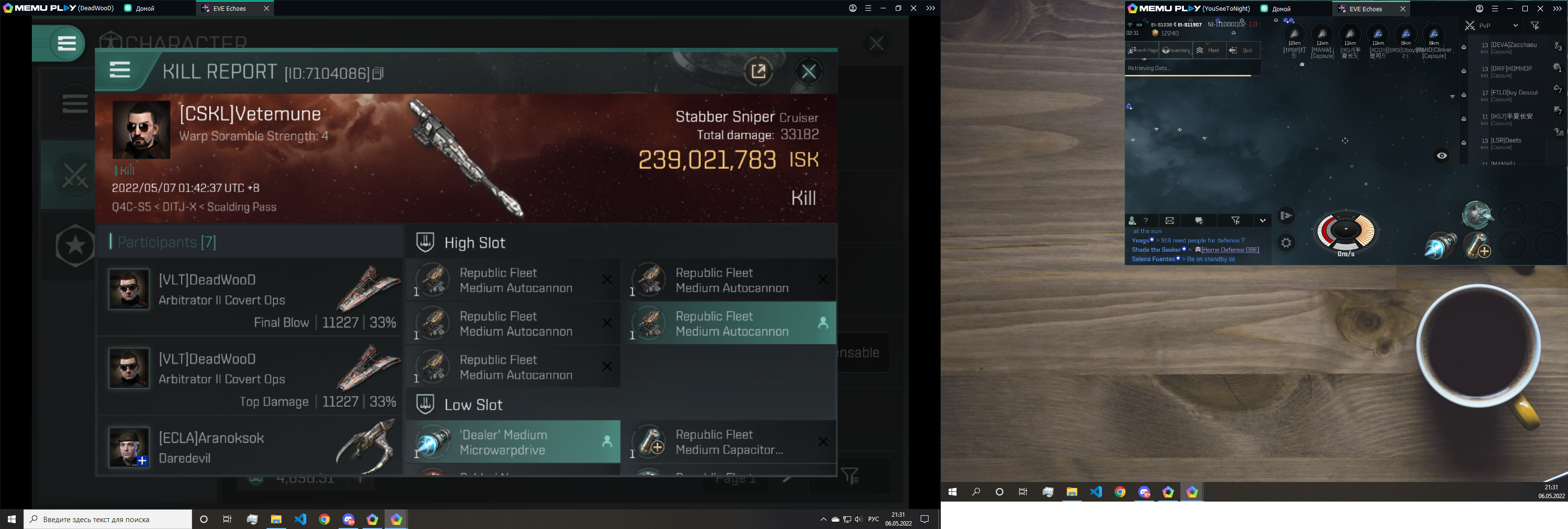The height and width of the screenshot is (529, 1568).
Task: Open Inventory in the YouSeeToNight window
Action: click(1176, 50)
